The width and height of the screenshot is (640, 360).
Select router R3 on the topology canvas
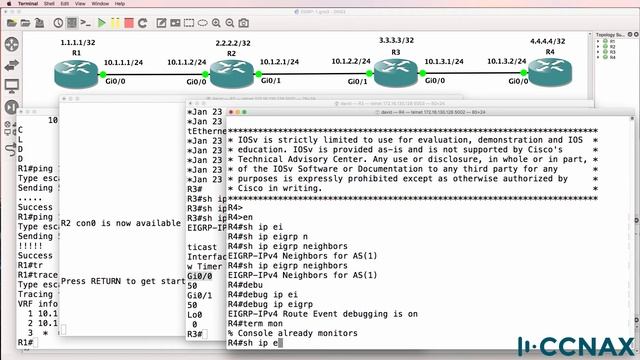tap(396, 73)
